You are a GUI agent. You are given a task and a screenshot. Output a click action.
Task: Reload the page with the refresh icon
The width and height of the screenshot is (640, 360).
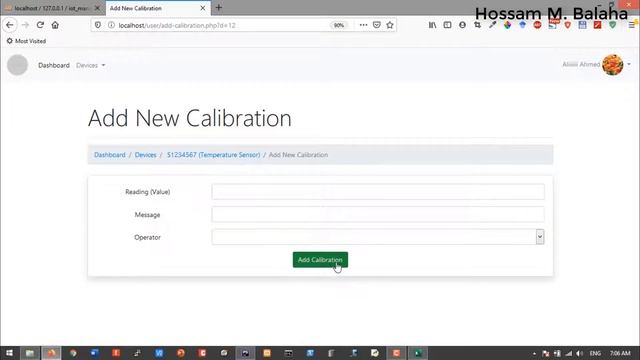click(40, 25)
